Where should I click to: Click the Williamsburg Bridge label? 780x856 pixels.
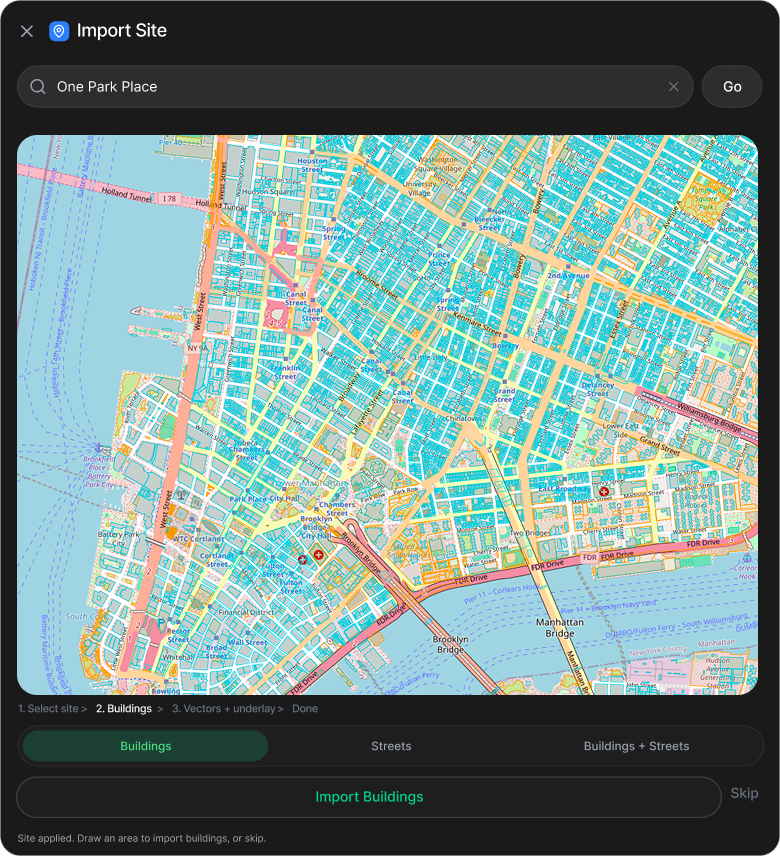(709, 416)
